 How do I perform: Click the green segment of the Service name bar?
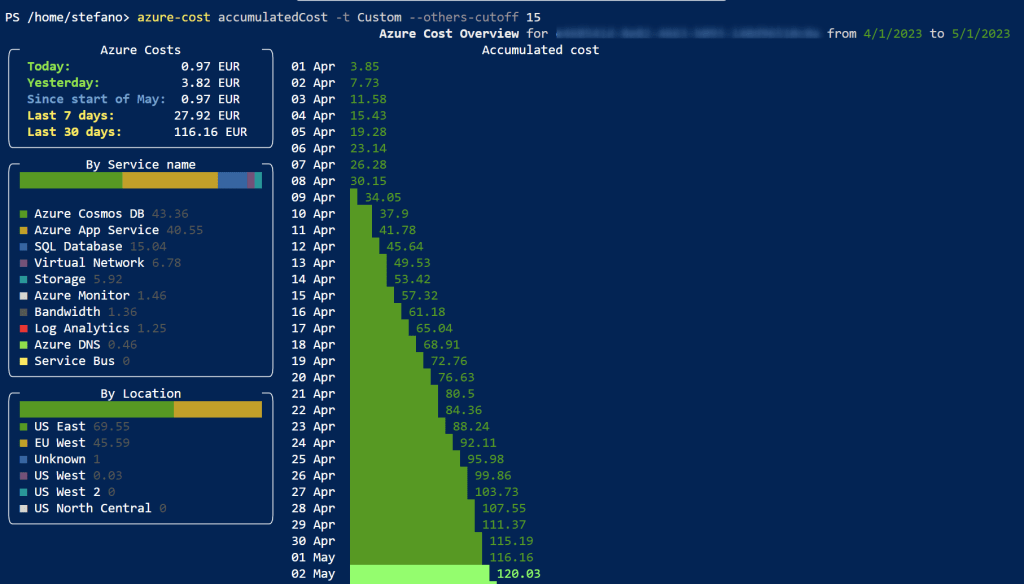(x=70, y=180)
